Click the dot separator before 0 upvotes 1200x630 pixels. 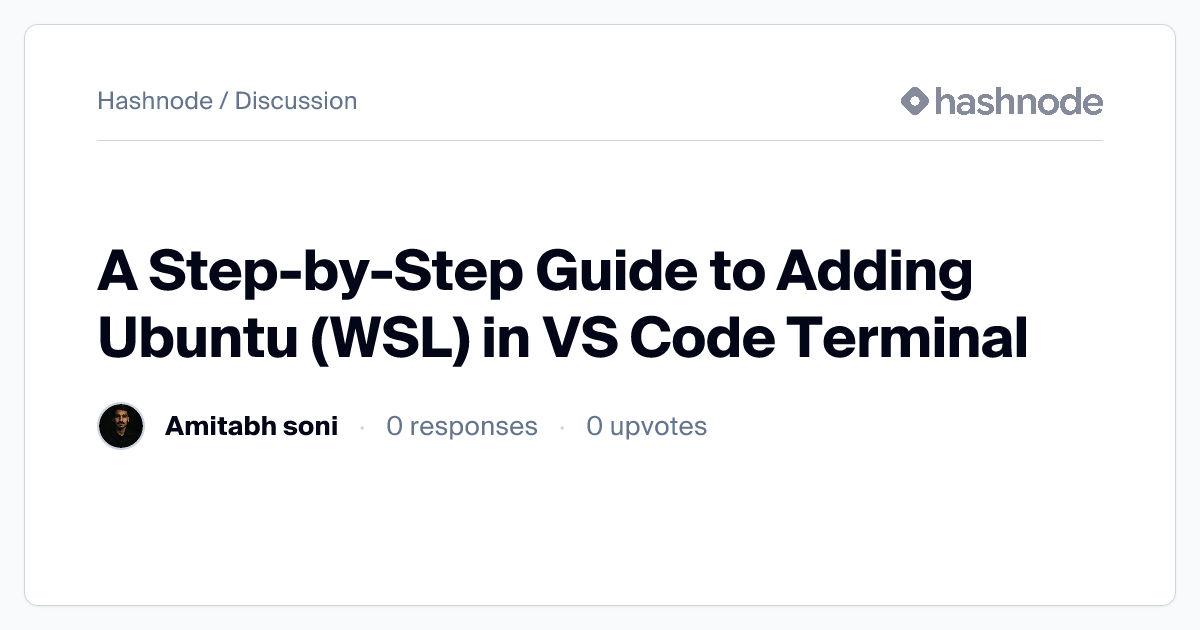[x=562, y=428]
